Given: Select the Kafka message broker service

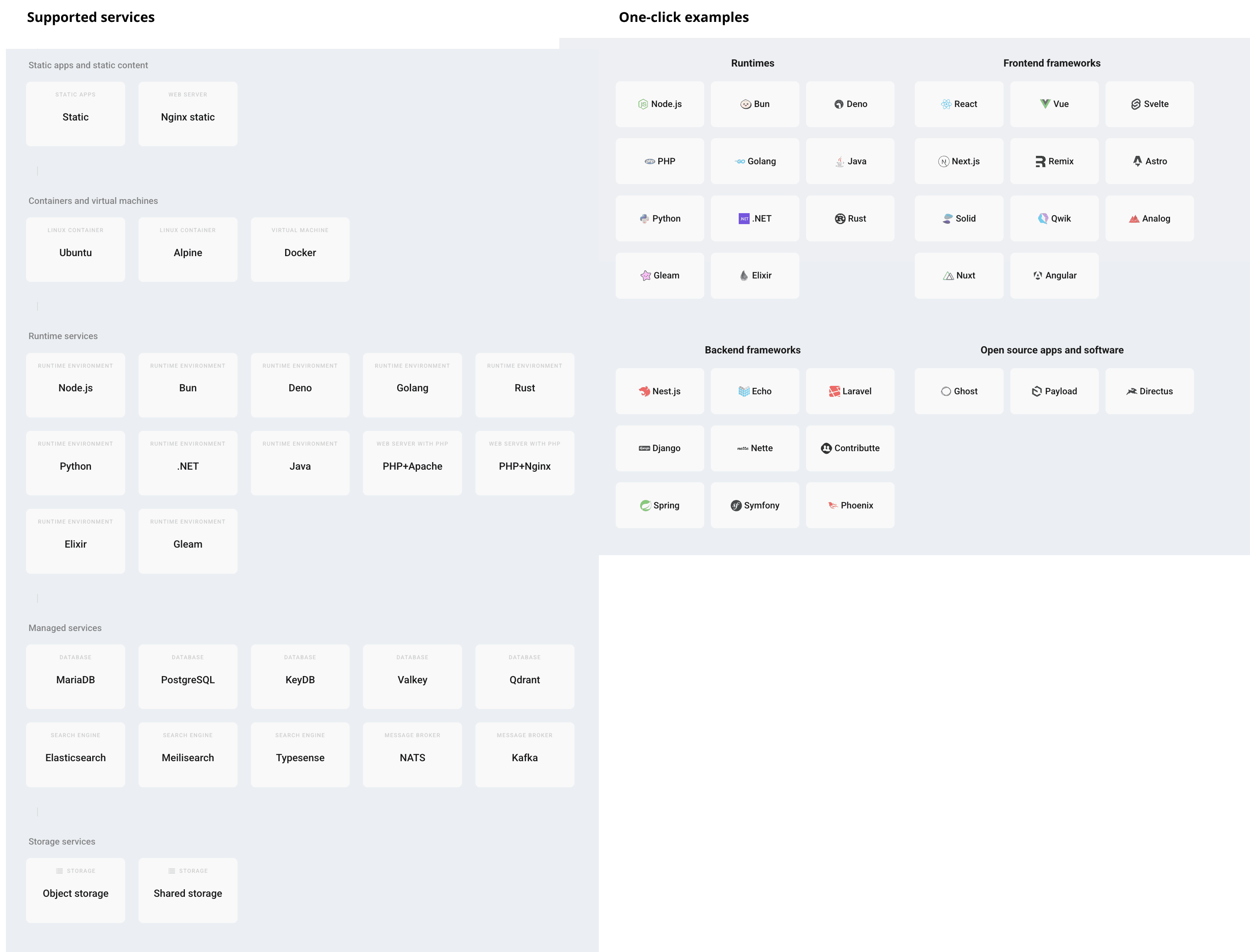Looking at the screenshot, I should coord(524,754).
